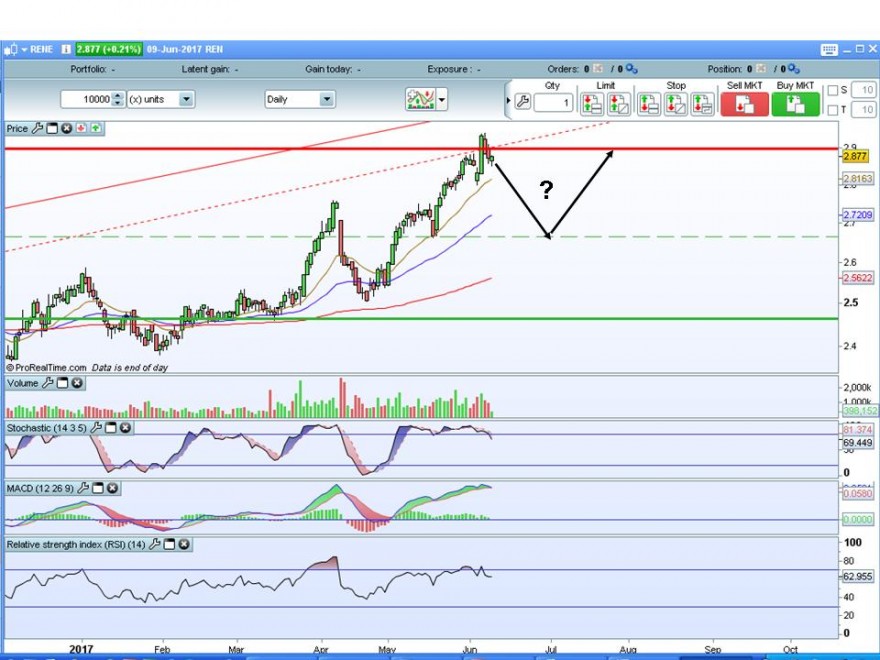Expand dropdown arrow beside indicators icon
The width and height of the screenshot is (880, 660).
tap(442, 100)
